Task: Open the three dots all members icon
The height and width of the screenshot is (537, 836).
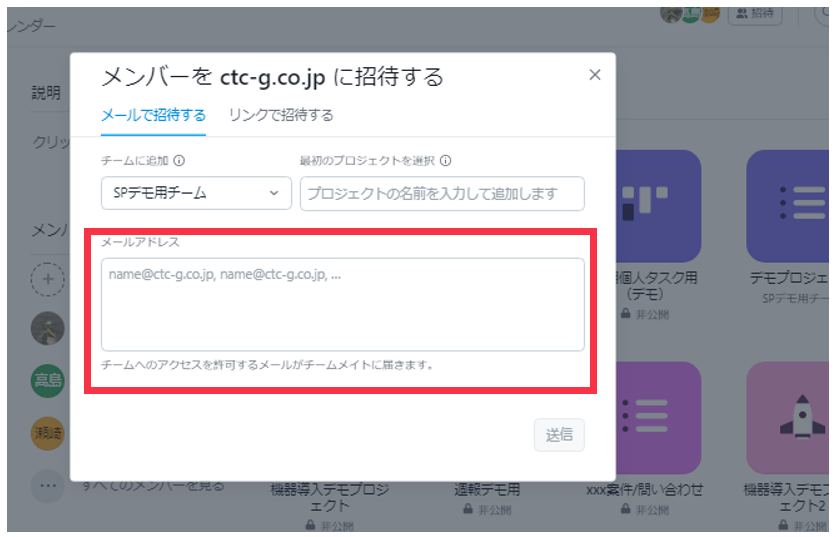Action: tap(47, 486)
